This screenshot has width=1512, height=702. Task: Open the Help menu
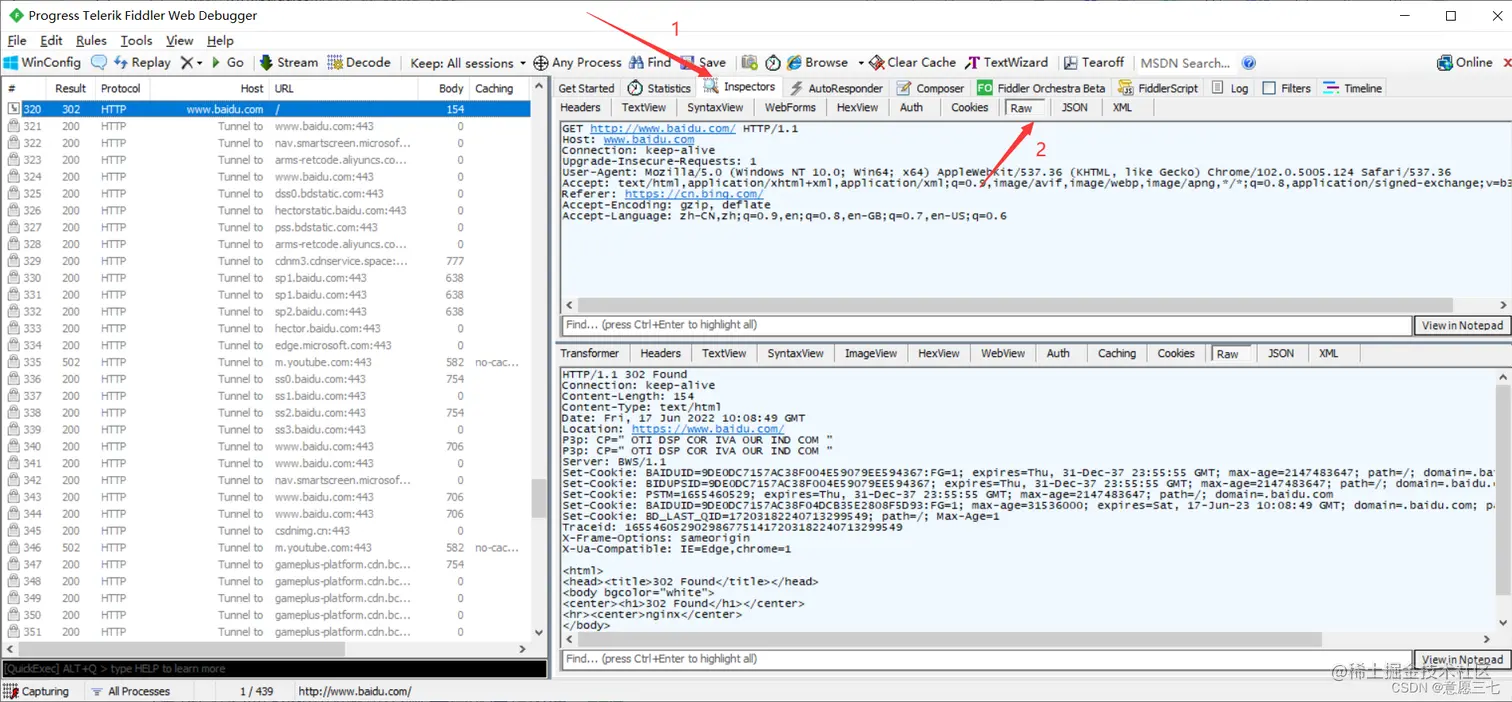220,41
